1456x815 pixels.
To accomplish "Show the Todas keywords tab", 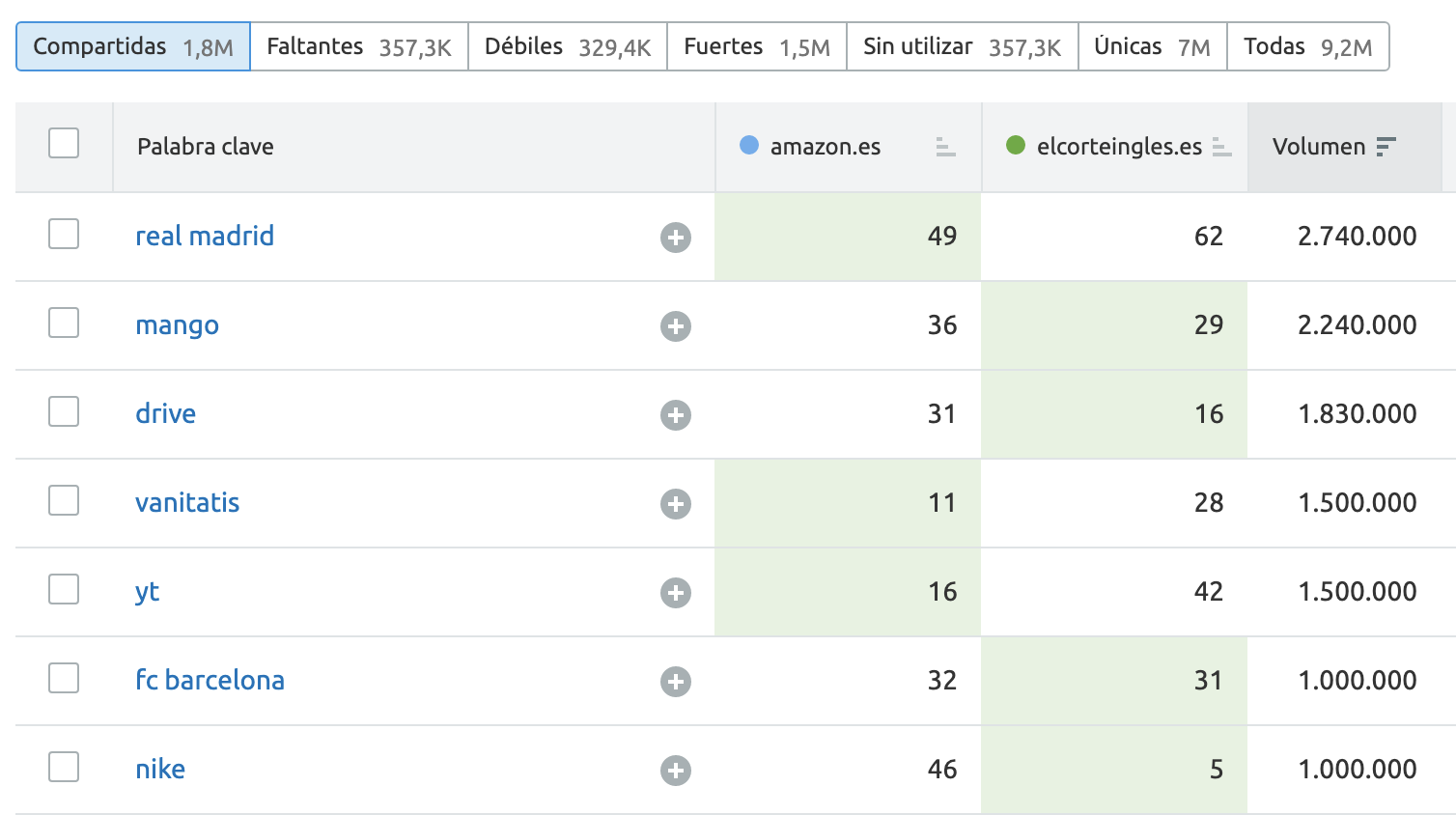I will [1308, 46].
